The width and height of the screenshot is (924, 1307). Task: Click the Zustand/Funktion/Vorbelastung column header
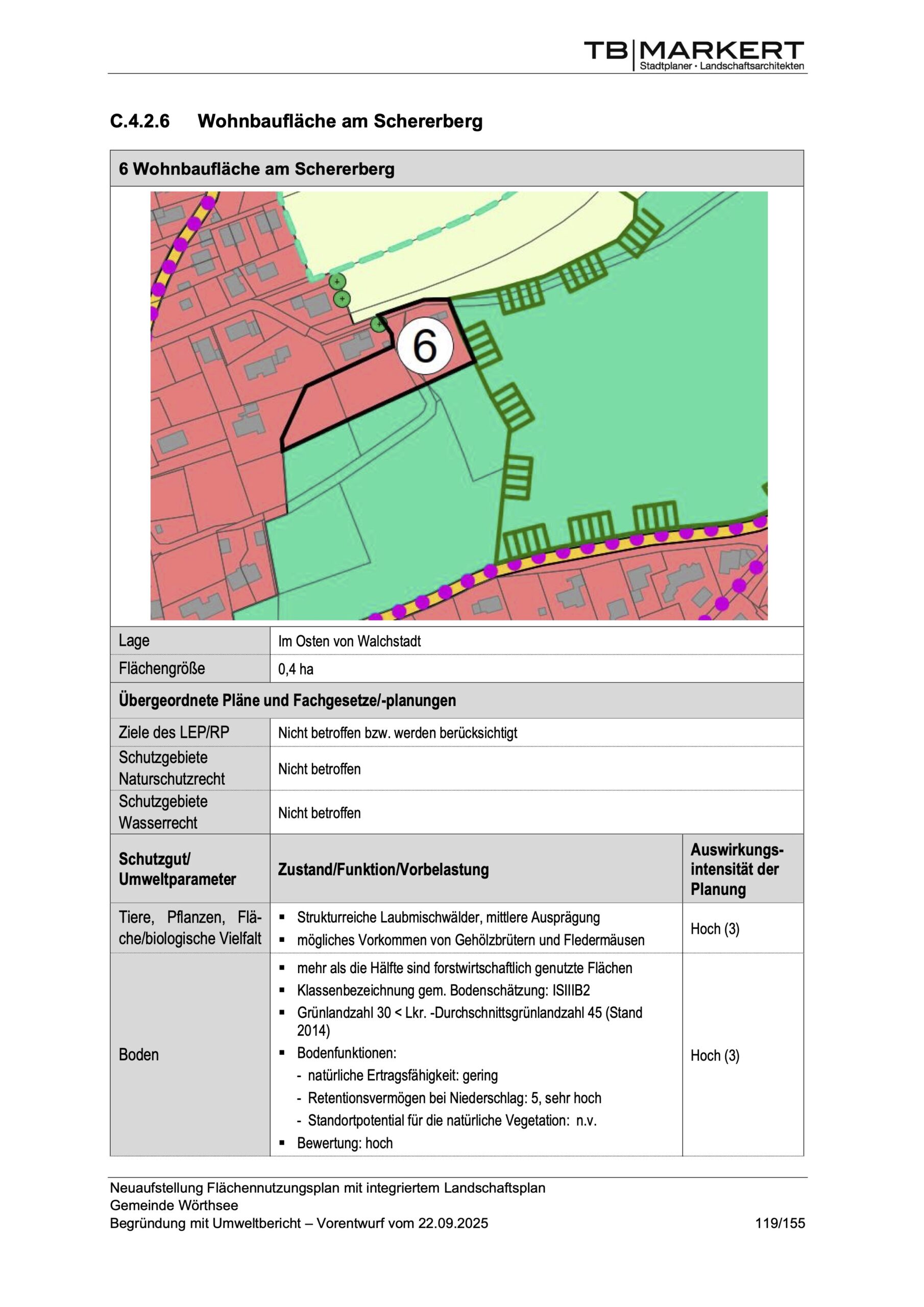click(x=383, y=869)
